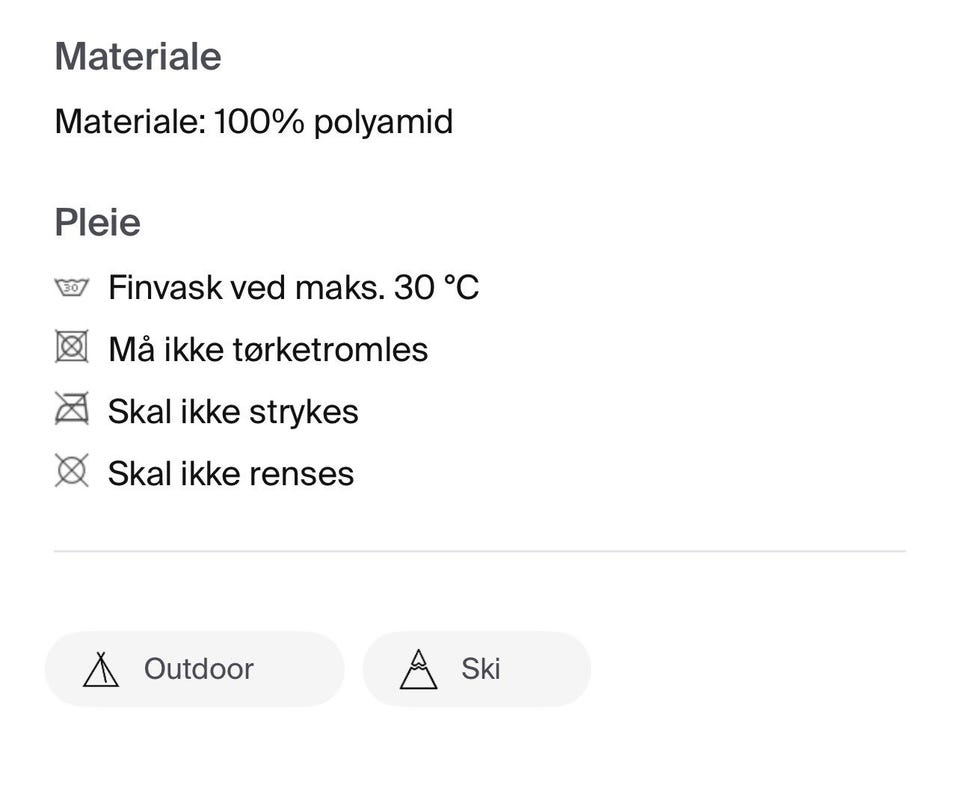960x791 pixels.
Task: Click the 'Materiale:' label before 100%
Action: point(130,122)
